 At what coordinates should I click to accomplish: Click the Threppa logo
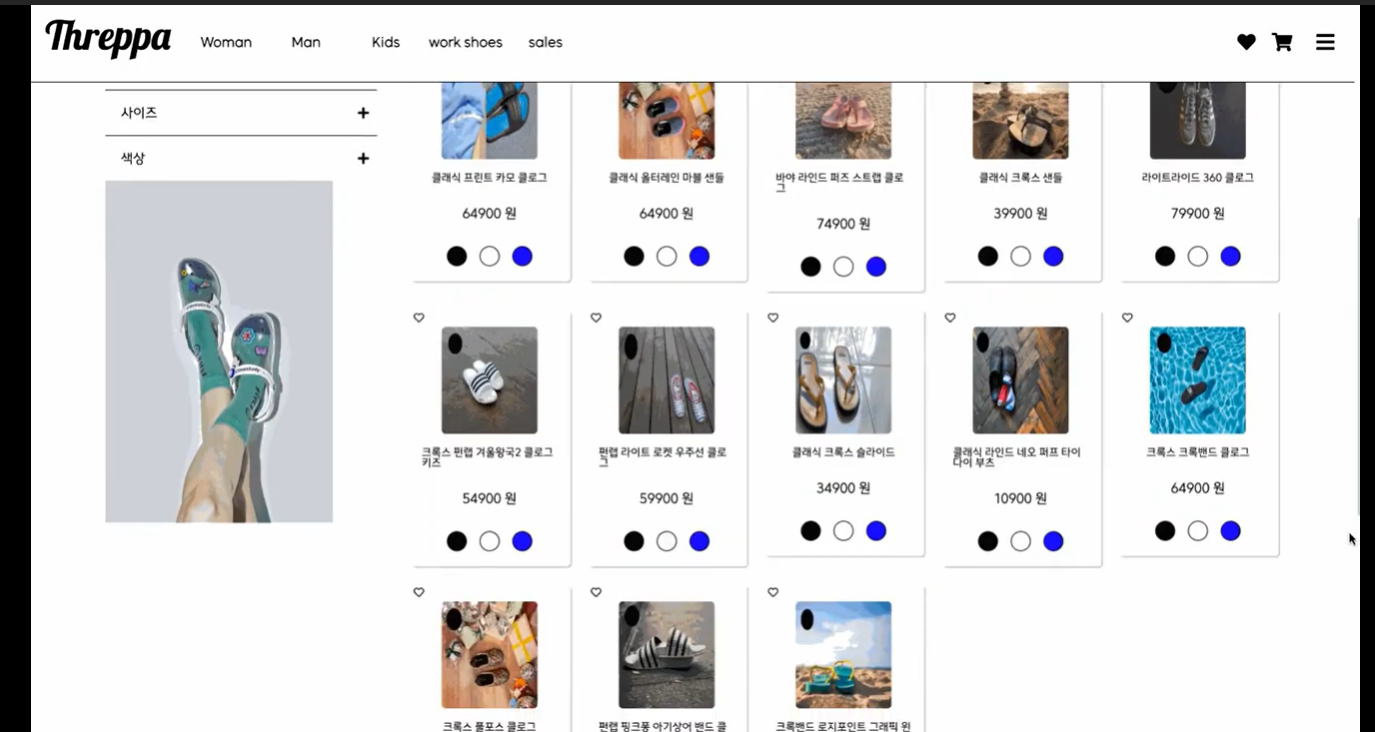pyautogui.click(x=108, y=38)
